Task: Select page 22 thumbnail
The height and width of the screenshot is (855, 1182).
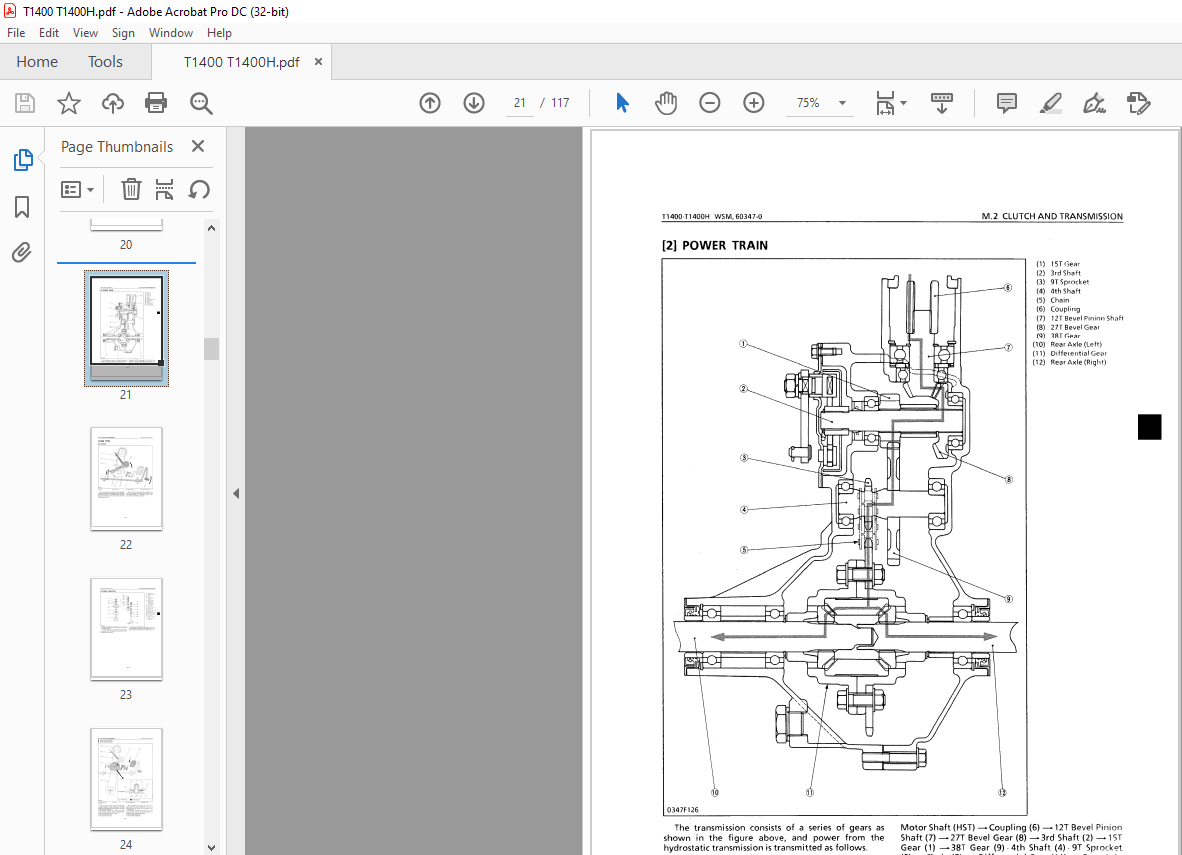Action: tap(126, 479)
